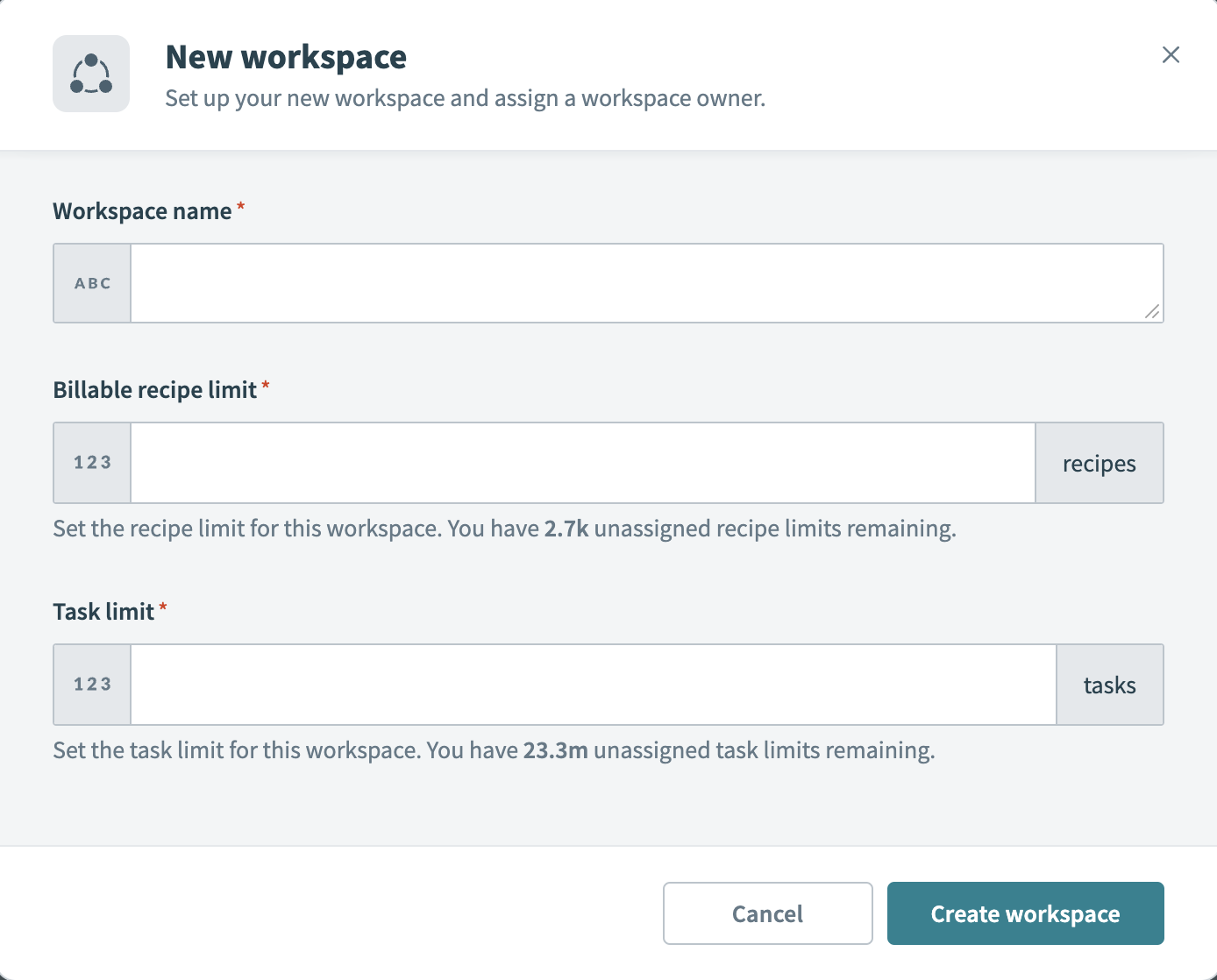Click the 2.7k unassigned recipe limits hint
The height and width of the screenshot is (980, 1217).
(504, 529)
